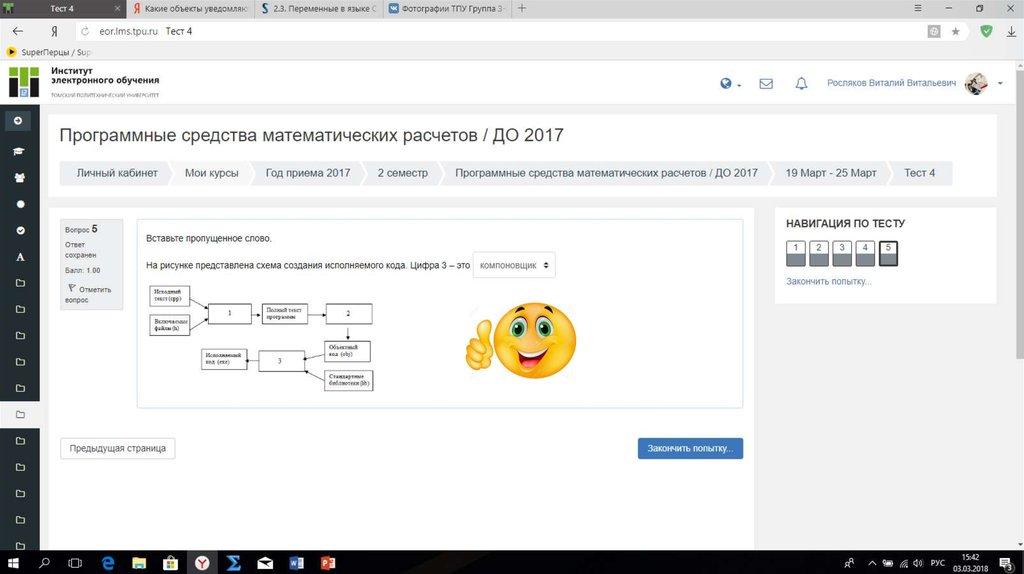Click the Yandex 'Я' home button
Screen dimensions: 1024x574
coord(54,31)
